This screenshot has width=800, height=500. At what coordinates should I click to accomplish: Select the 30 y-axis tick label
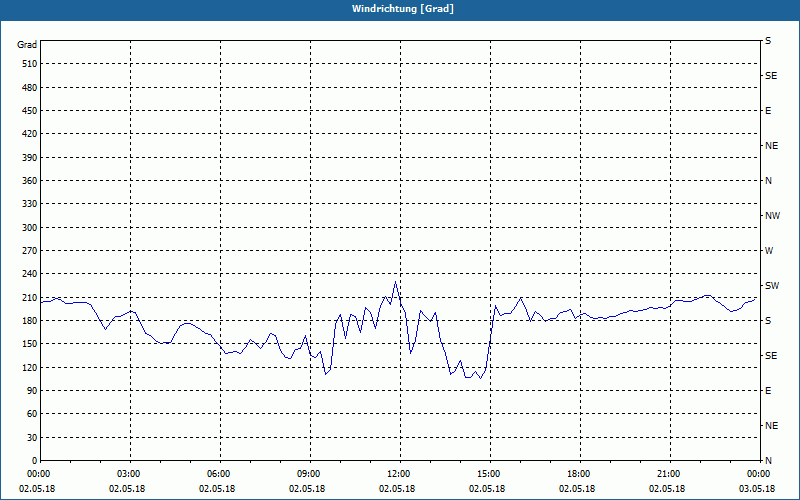click(32, 437)
